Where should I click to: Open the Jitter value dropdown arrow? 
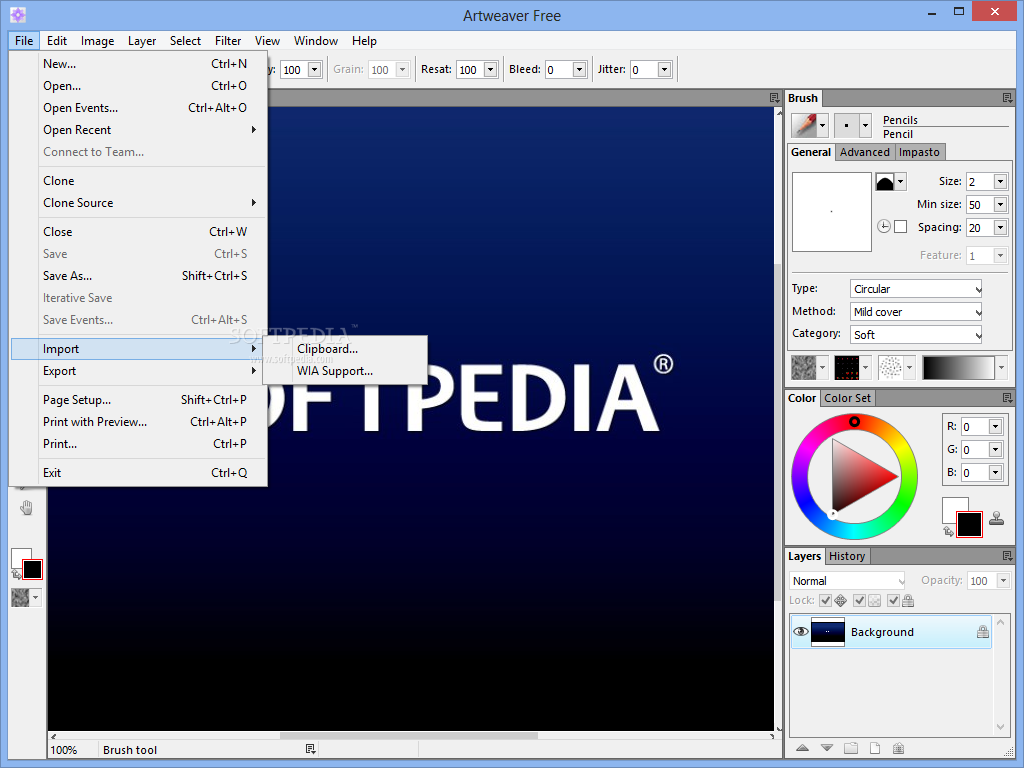664,69
